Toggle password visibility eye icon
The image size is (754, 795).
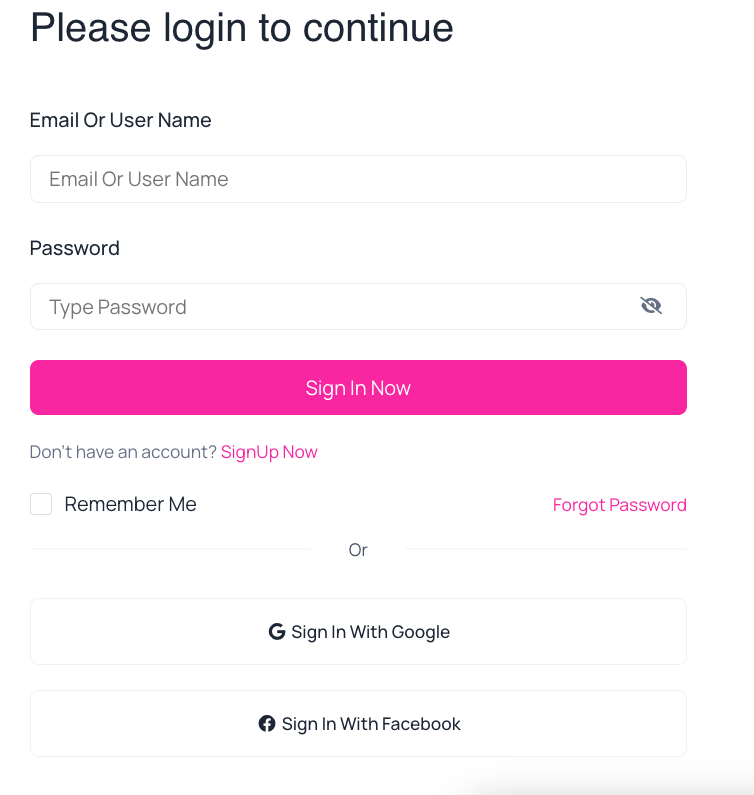651,306
